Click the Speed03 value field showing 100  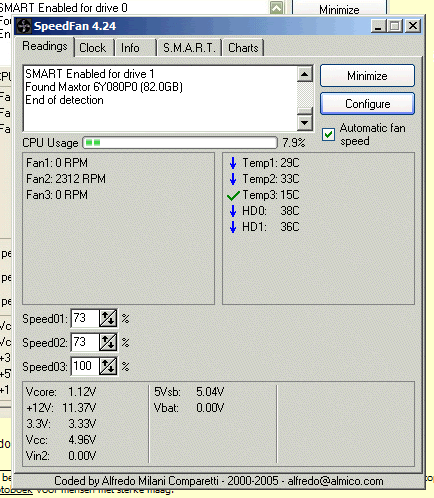85,366
